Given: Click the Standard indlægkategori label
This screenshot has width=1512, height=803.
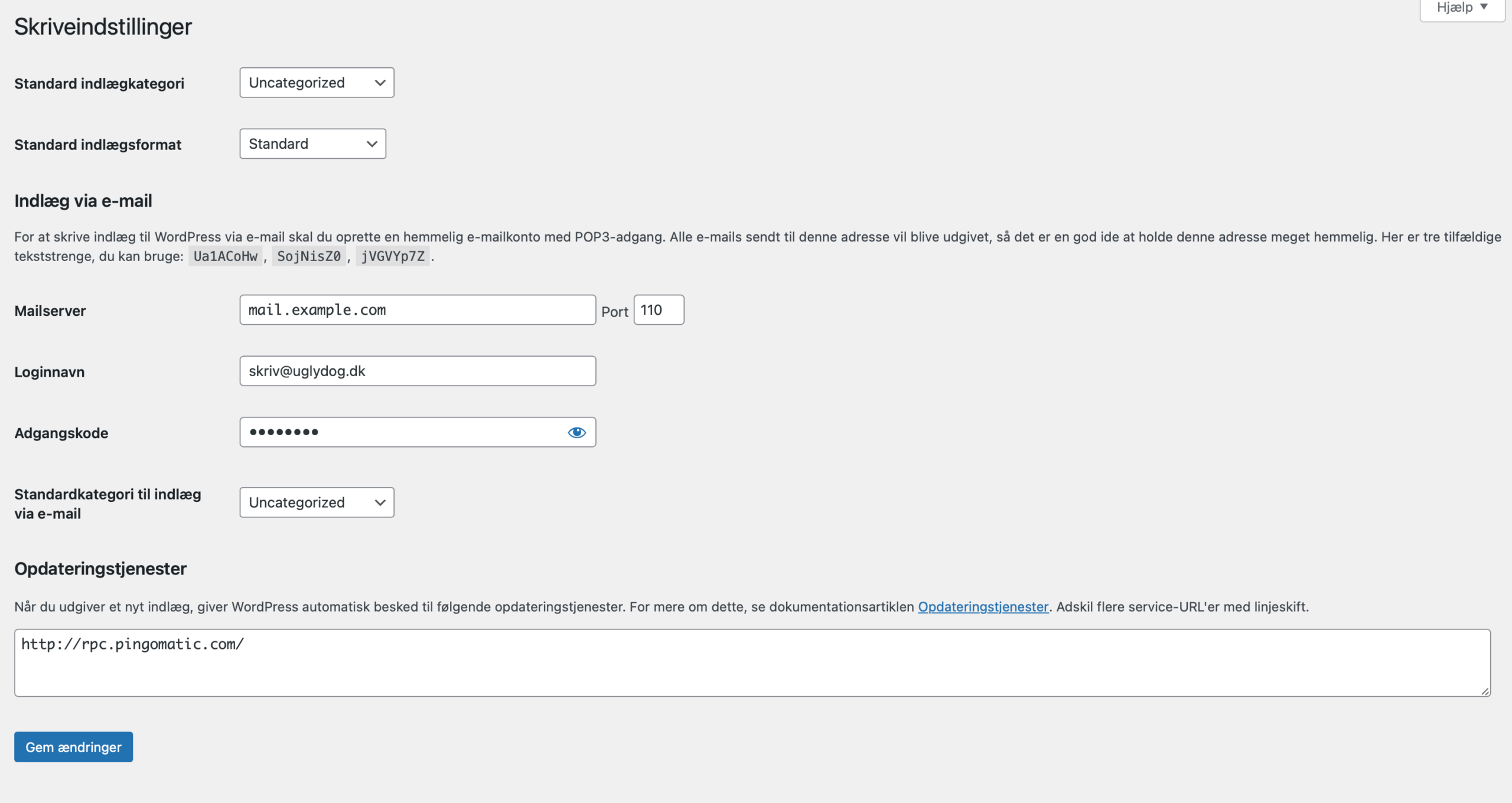Looking at the screenshot, I should click(99, 84).
